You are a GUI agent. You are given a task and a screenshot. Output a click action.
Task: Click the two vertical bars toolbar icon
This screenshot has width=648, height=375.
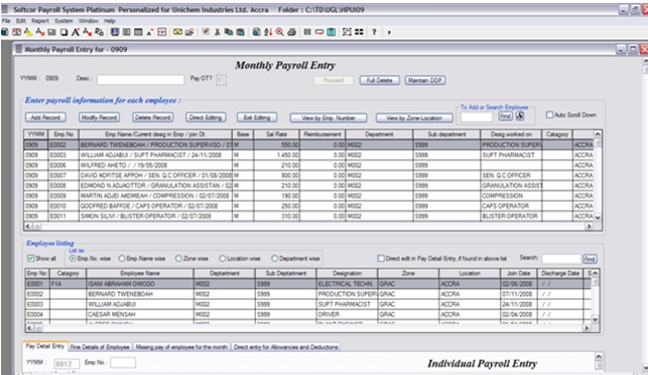pyautogui.click(x=307, y=32)
